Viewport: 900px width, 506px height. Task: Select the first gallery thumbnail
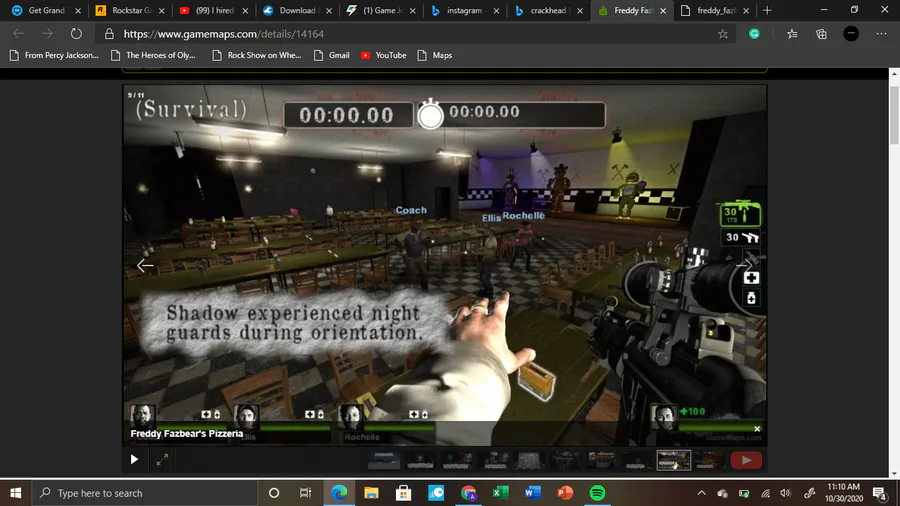point(384,460)
